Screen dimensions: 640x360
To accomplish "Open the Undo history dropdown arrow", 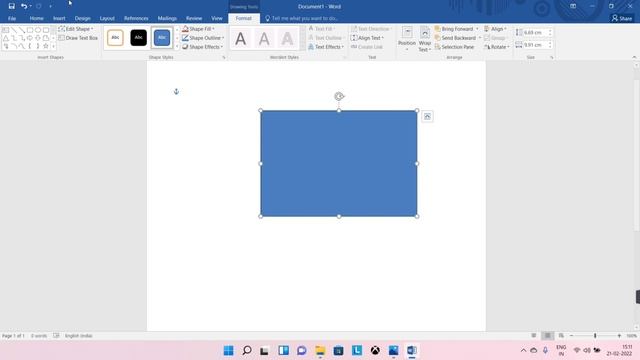I will (31, 6).
